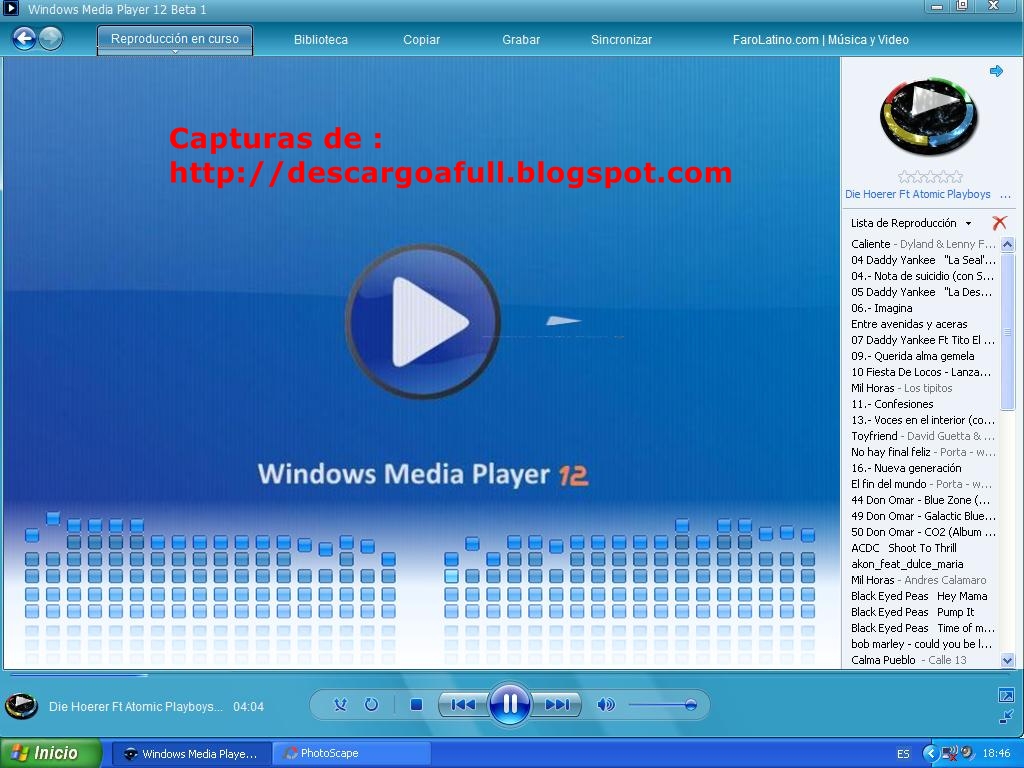1024x768 pixels.
Task: Go back with the blue back arrow
Action: click(24, 39)
